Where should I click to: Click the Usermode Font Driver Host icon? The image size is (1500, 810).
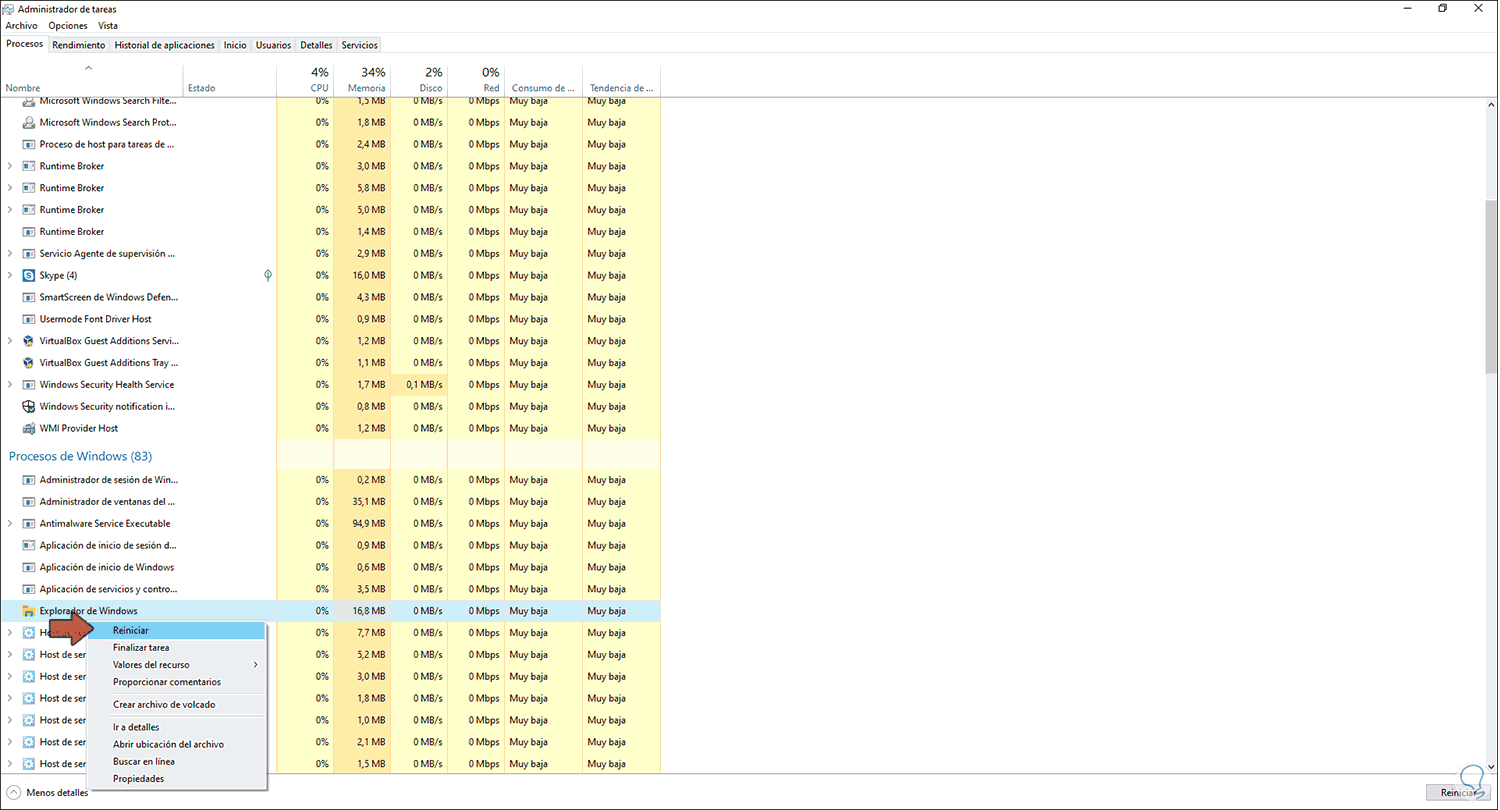coord(28,319)
